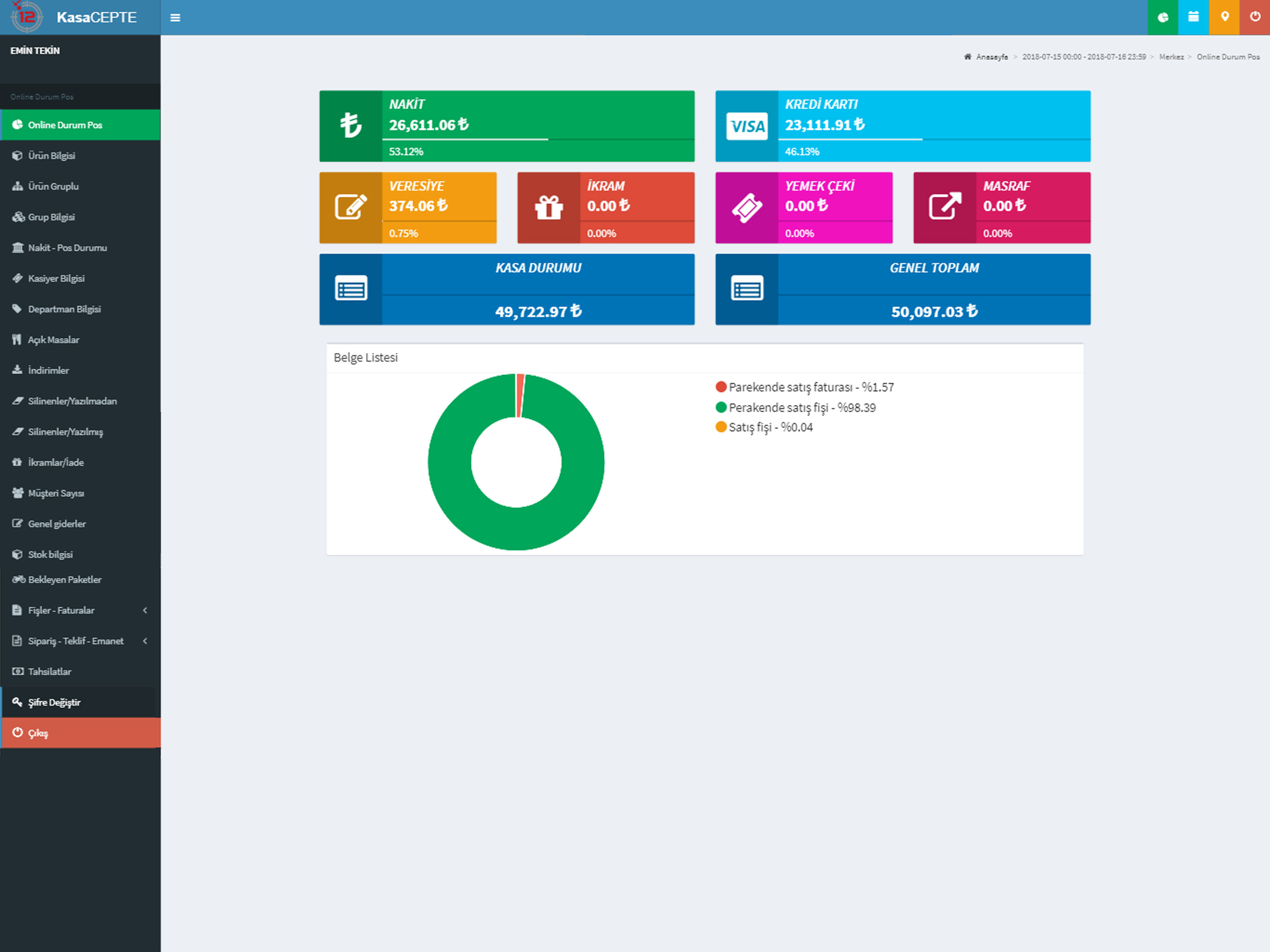This screenshot has height=952, width=1270.
Task: Select Silinenler/Yazılmadan item
Action: coord(80,401)
